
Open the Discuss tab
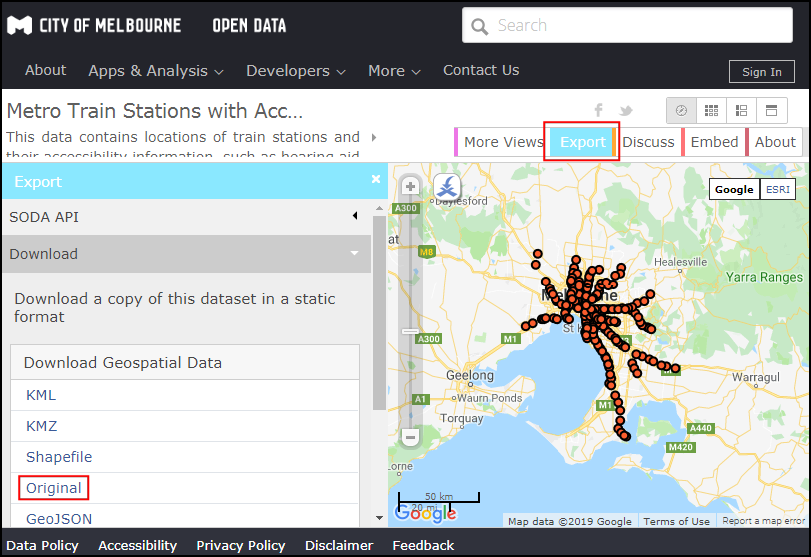(648, 142)
